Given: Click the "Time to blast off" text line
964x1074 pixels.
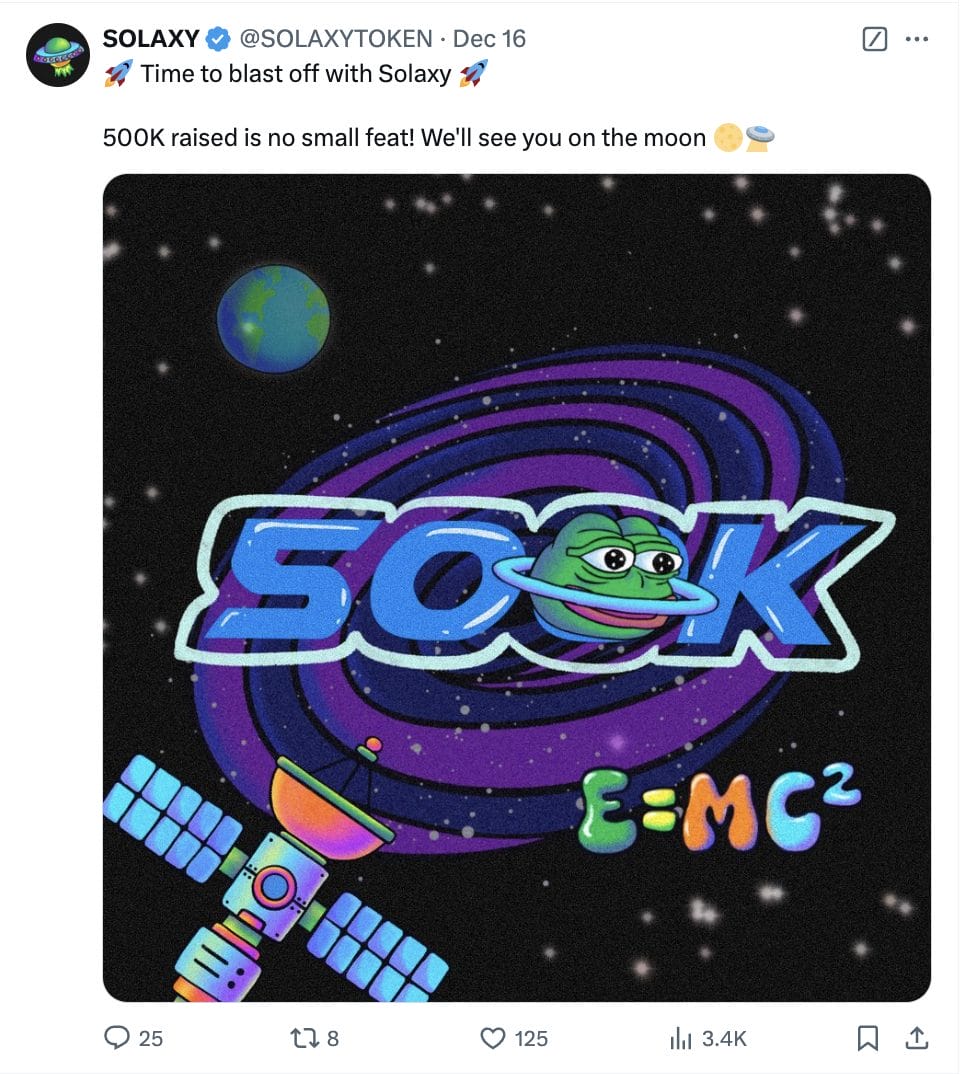Looking at the screenshot, I should pos(296,73).
